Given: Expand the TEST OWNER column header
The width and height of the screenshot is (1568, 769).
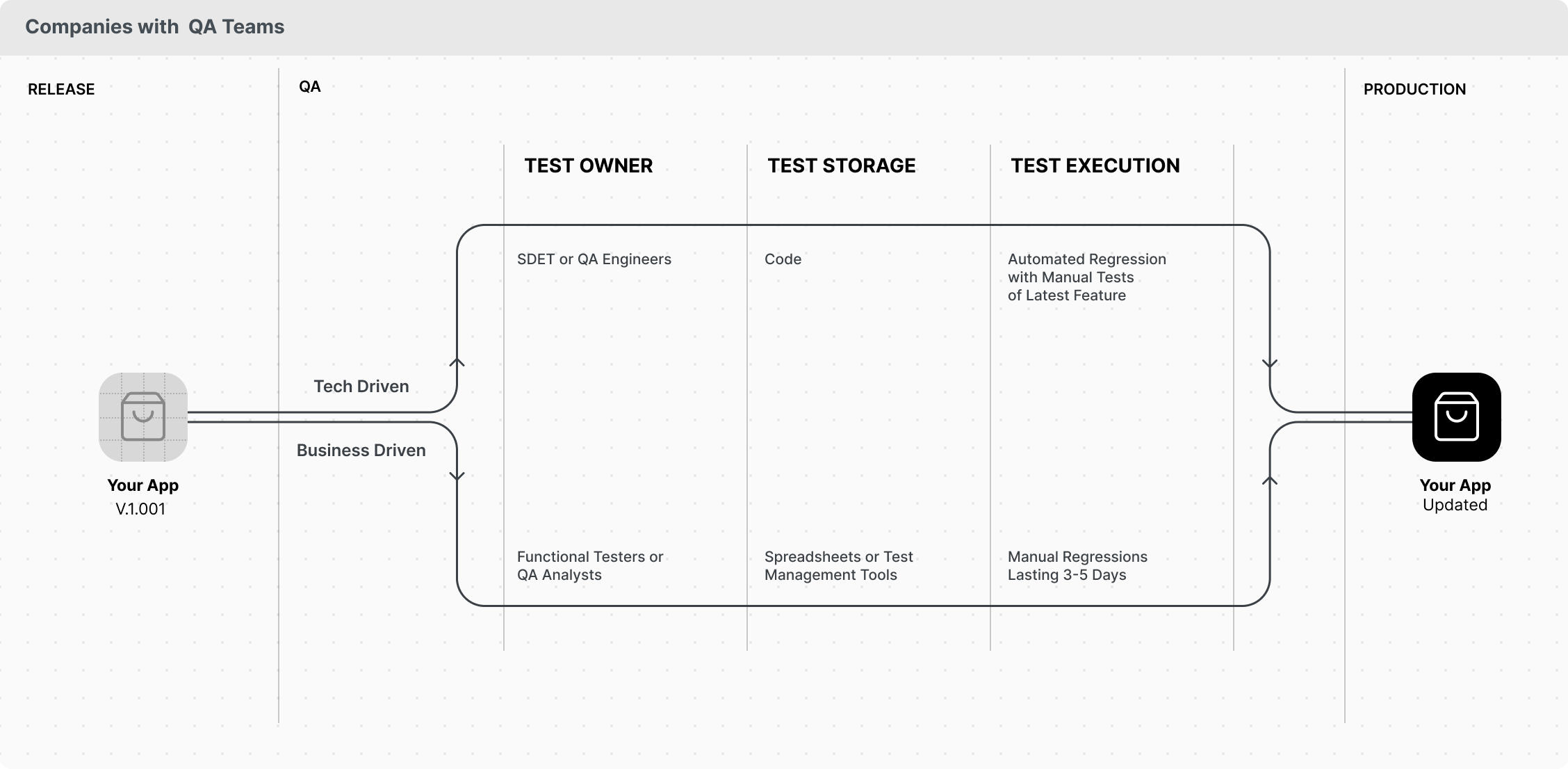Looking at the screenshot, I should [x=587, y=165].
